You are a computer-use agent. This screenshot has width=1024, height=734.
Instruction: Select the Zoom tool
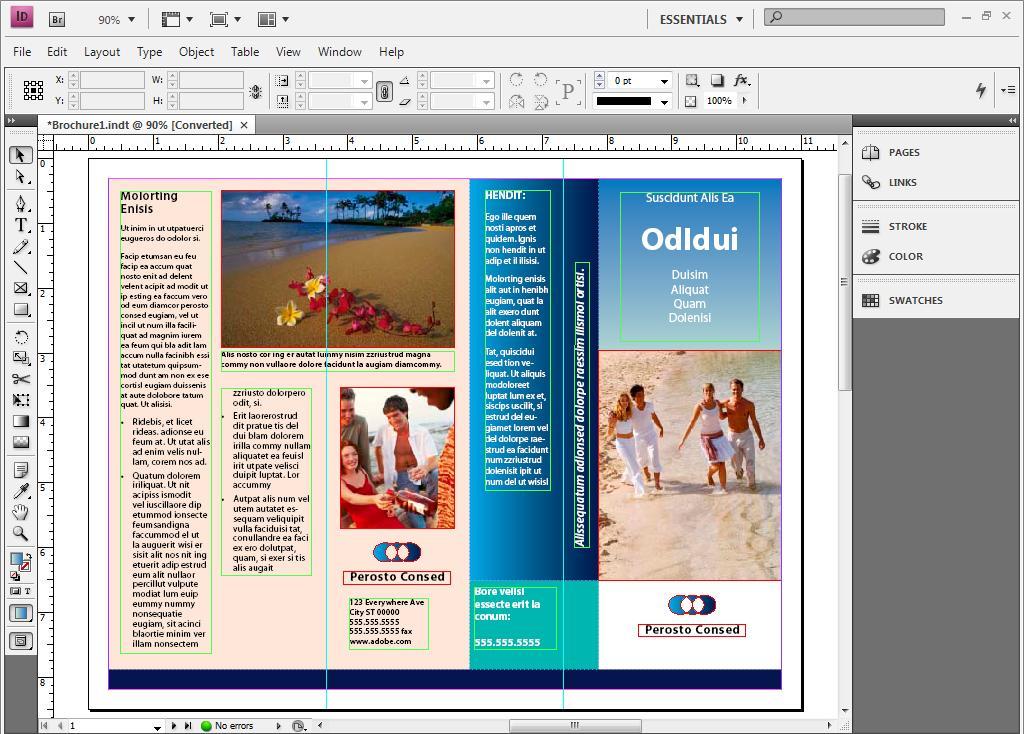(19, 533)
